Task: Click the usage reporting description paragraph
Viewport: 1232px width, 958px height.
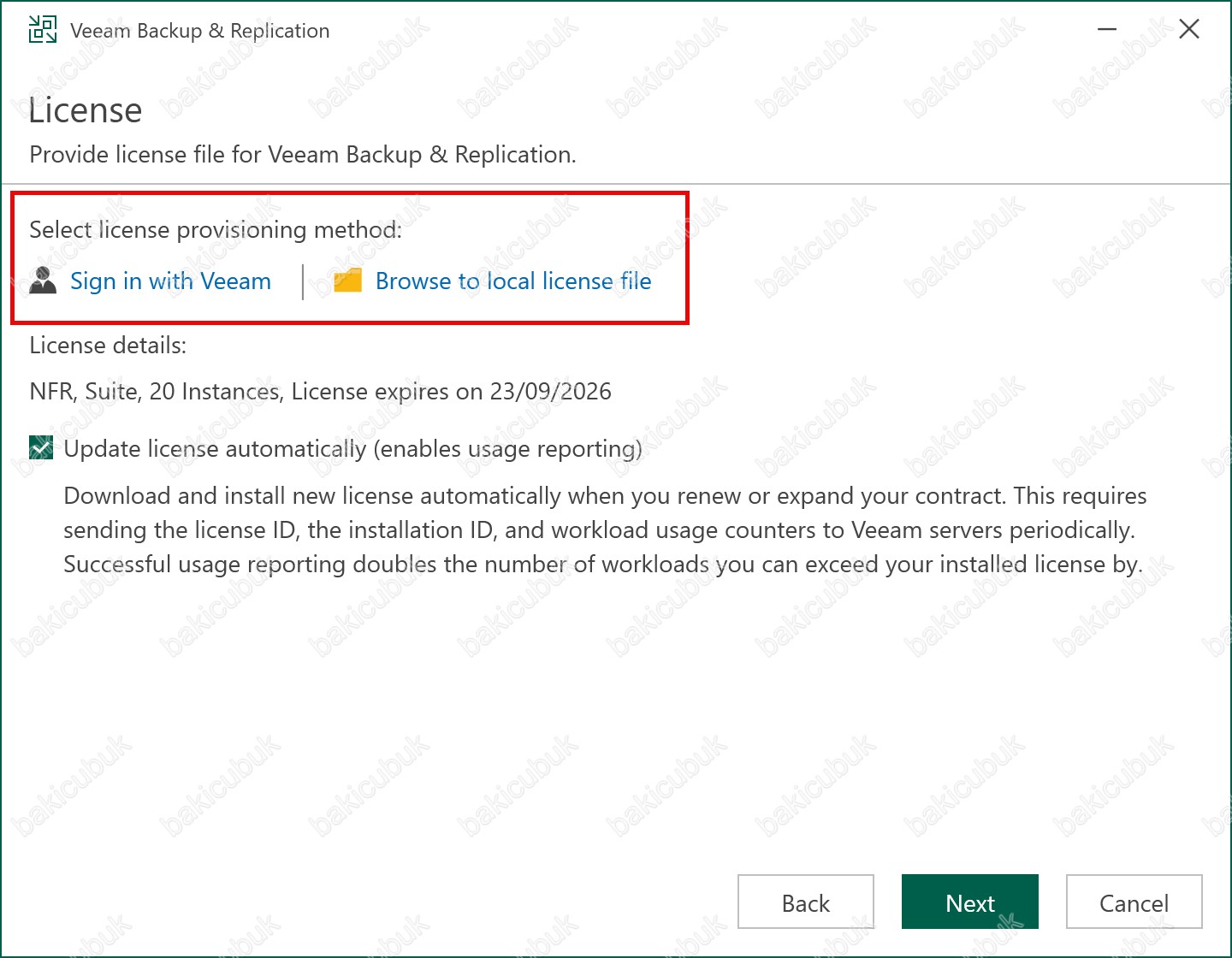Action: coord(604,530)
